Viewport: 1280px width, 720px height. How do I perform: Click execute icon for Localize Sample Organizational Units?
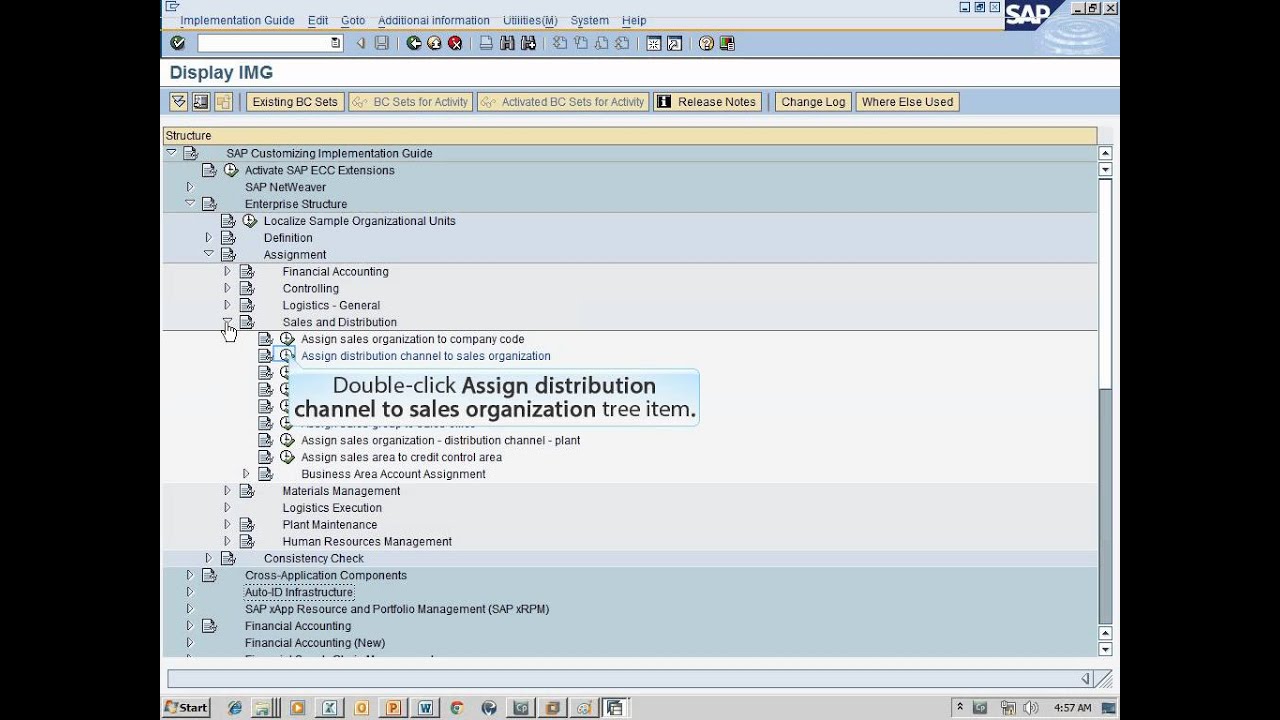[x=250, y=221]
